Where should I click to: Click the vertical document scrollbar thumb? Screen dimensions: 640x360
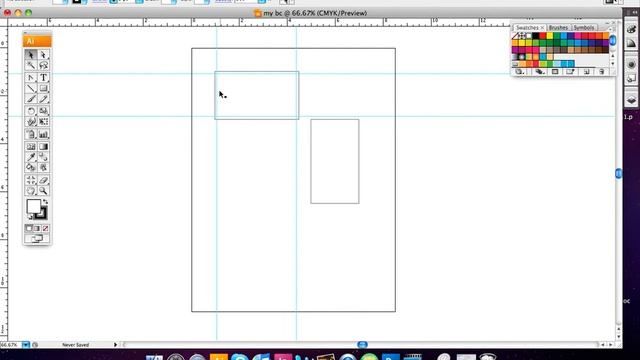coord(619,173)
